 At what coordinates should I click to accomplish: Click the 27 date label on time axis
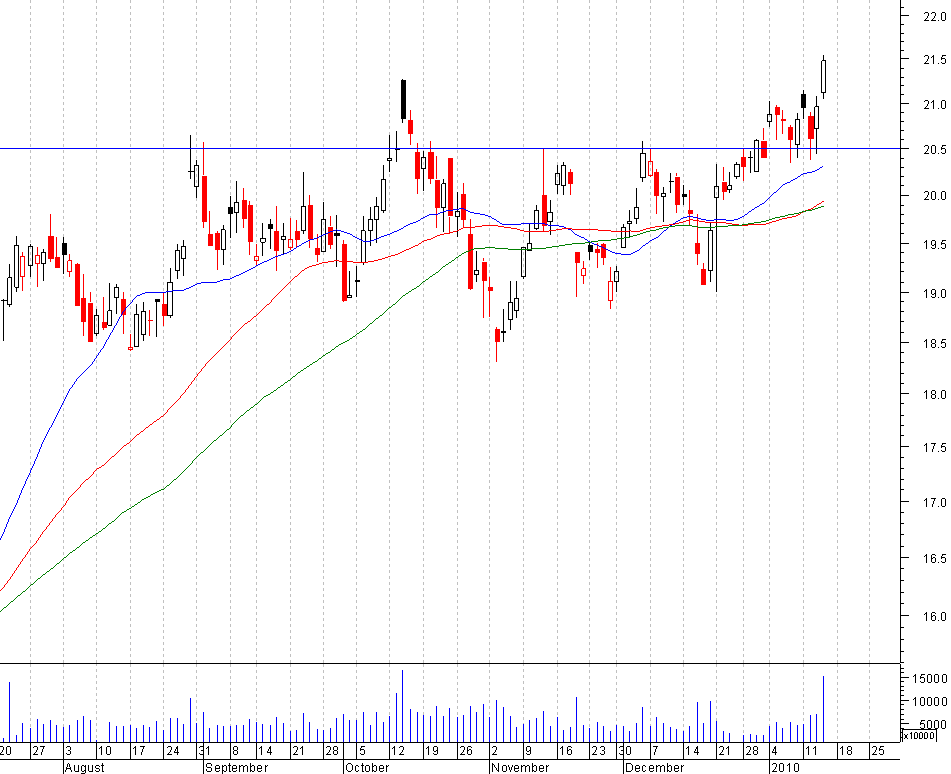tap(39, 750)
